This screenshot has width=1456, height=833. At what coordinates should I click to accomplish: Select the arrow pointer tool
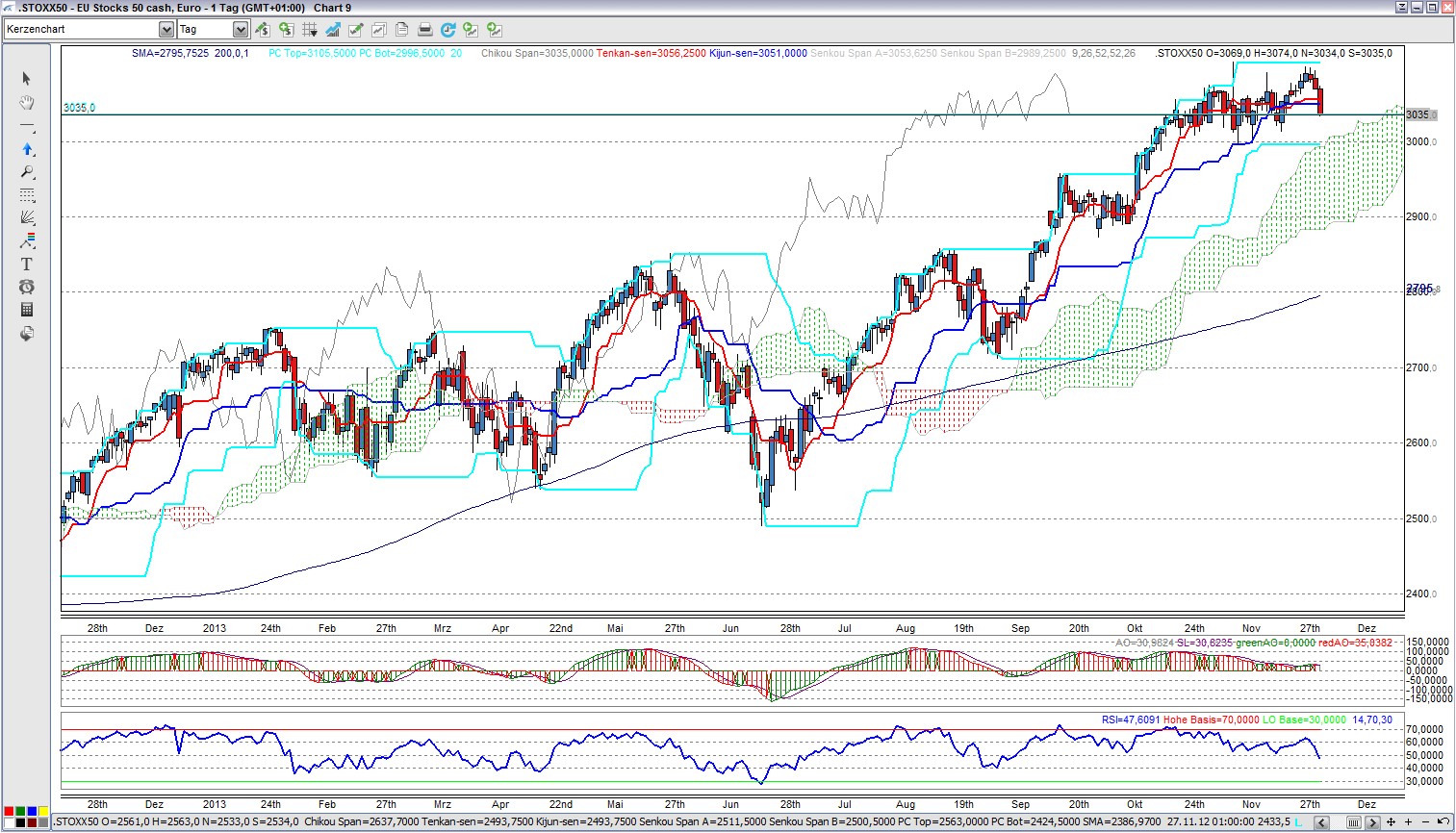(27, 79)
